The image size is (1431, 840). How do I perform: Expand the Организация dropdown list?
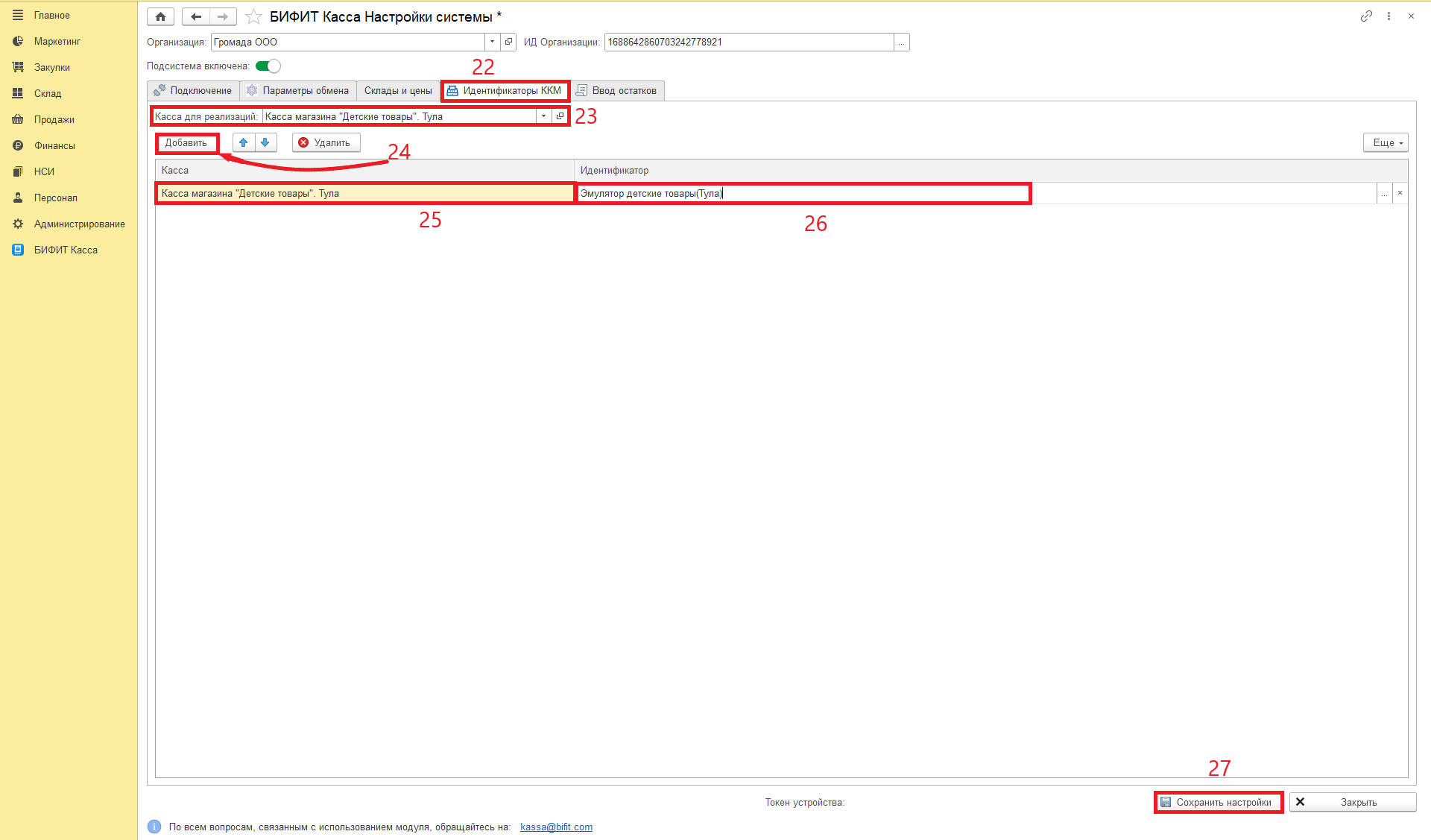pyautogui.click(x=493, y=42)
